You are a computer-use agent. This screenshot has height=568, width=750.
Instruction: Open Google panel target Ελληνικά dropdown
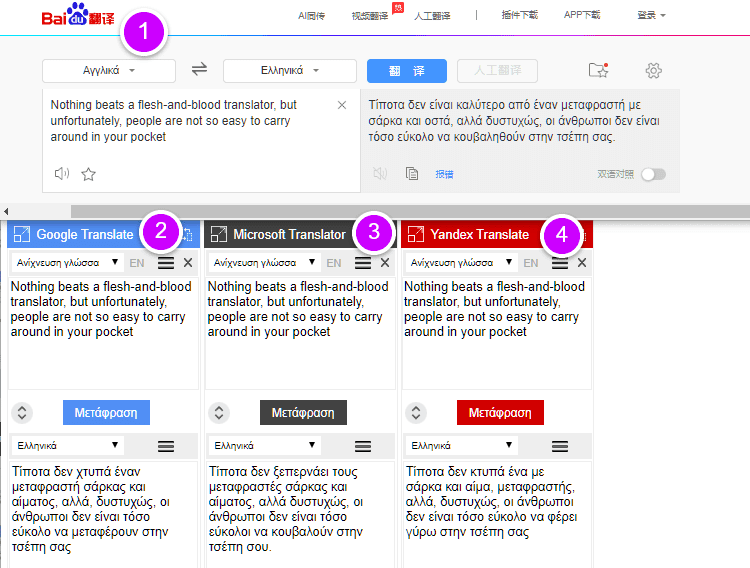point(67,445)
